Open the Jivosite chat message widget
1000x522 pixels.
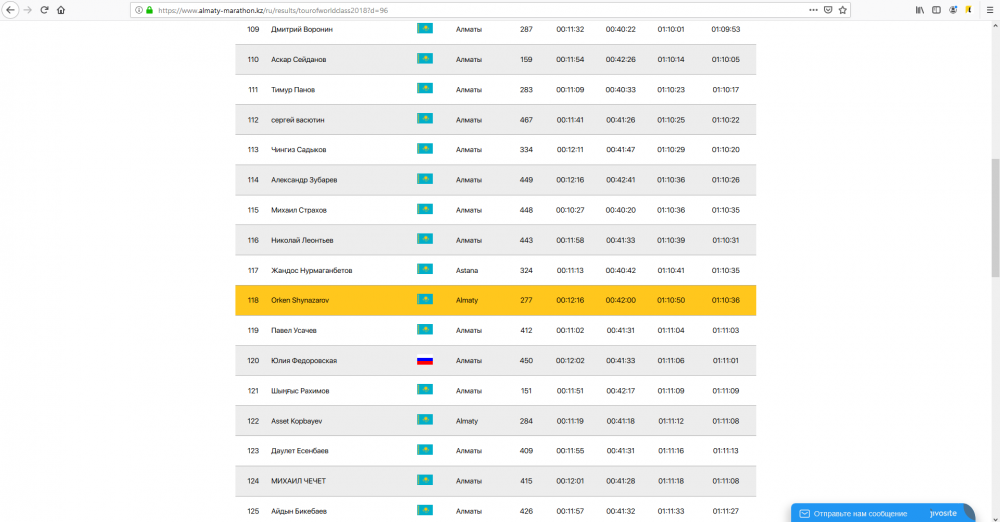[882, 513]
